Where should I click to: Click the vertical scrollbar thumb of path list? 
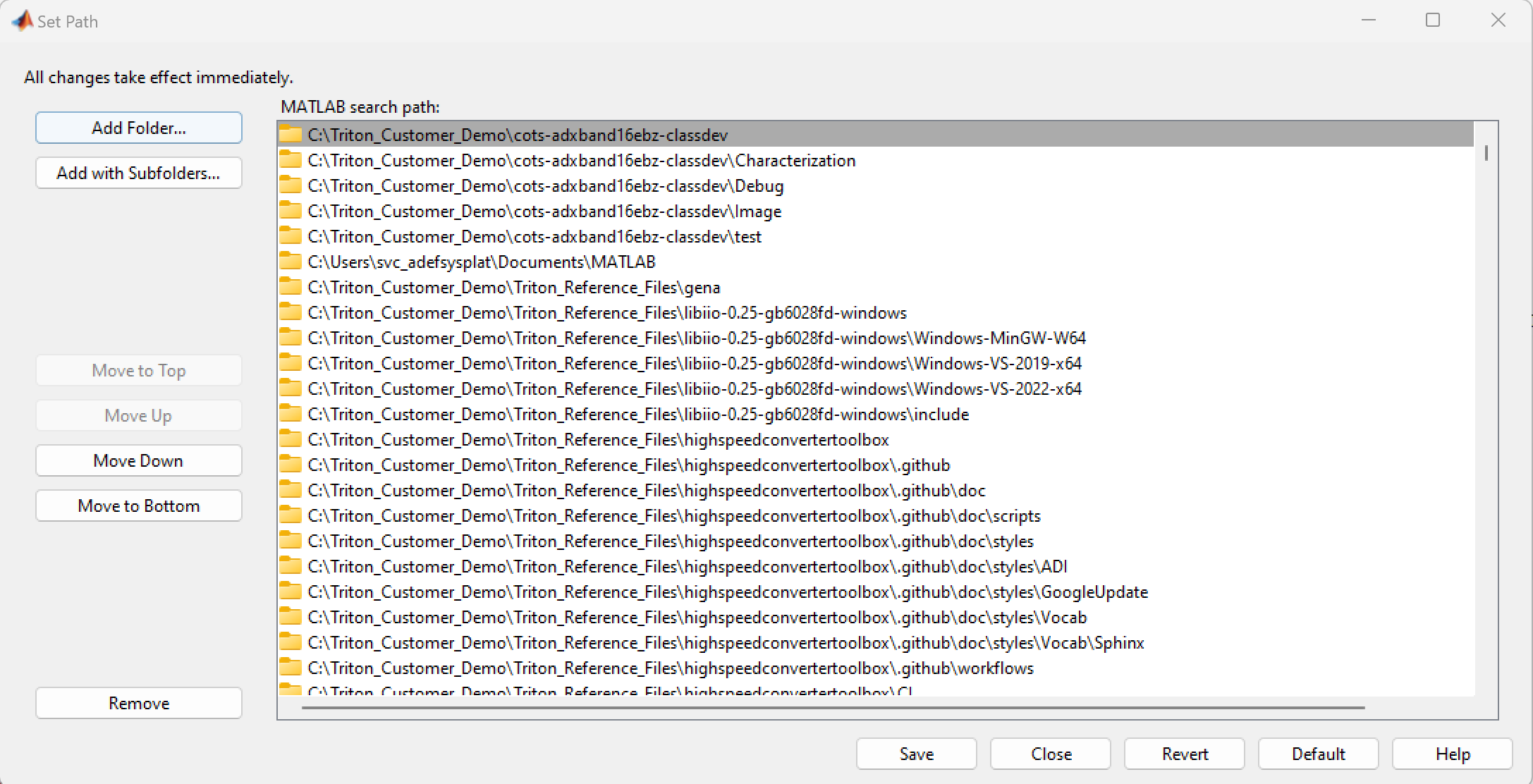(1486, 153)
